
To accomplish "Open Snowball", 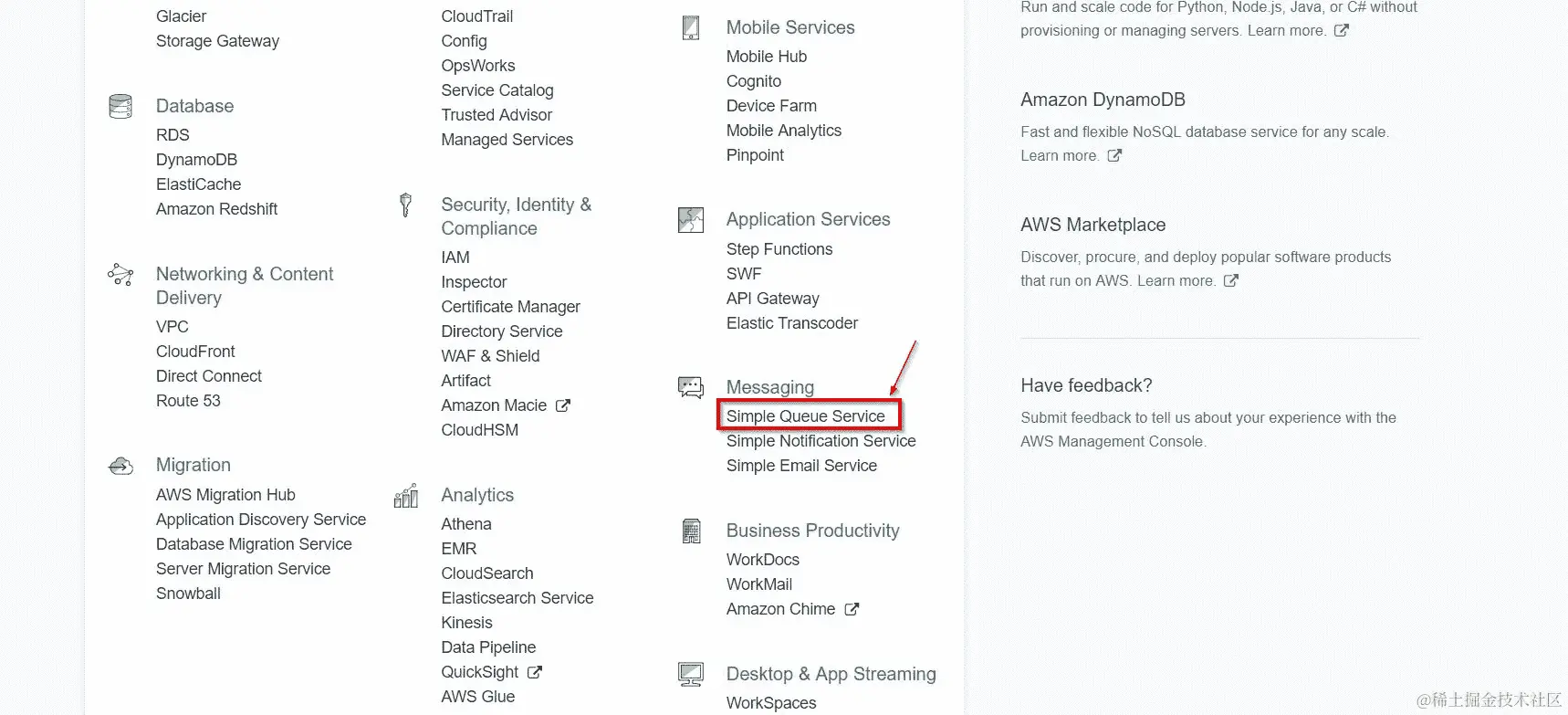I will (188, 594).
